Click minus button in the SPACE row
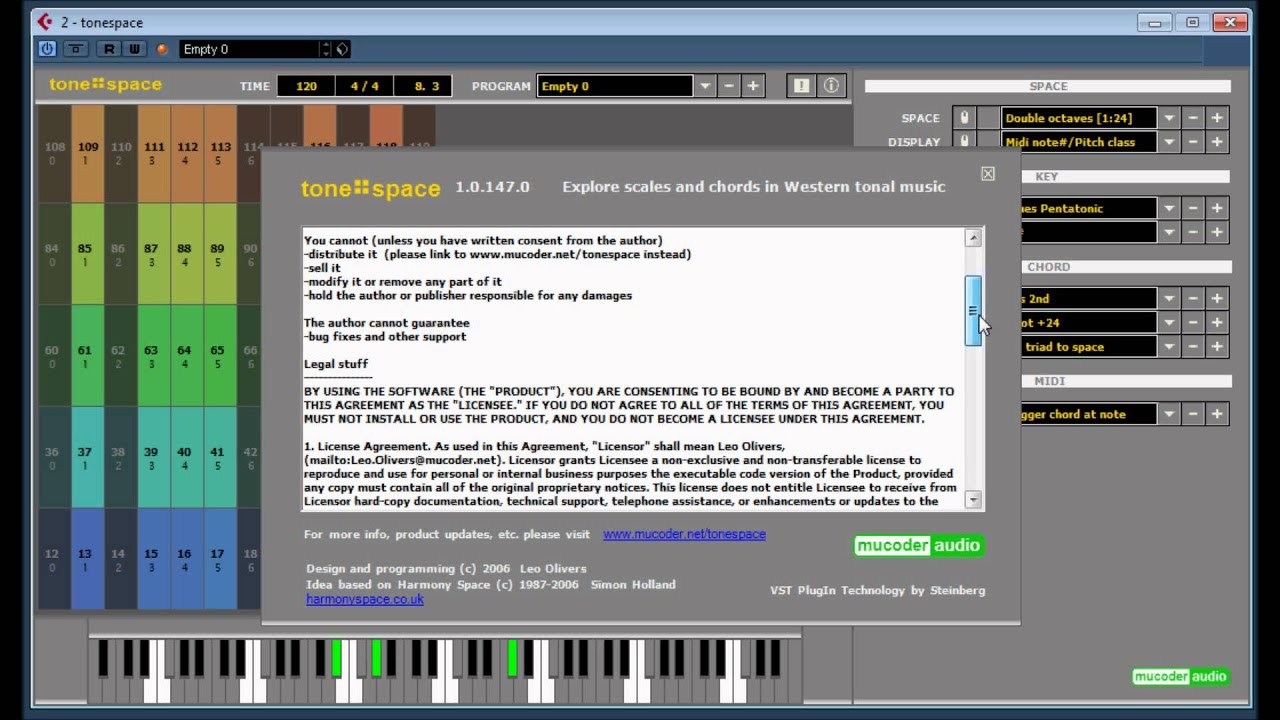The height and width of the screenshot is (720, 1280). [x=1193, y=118]
